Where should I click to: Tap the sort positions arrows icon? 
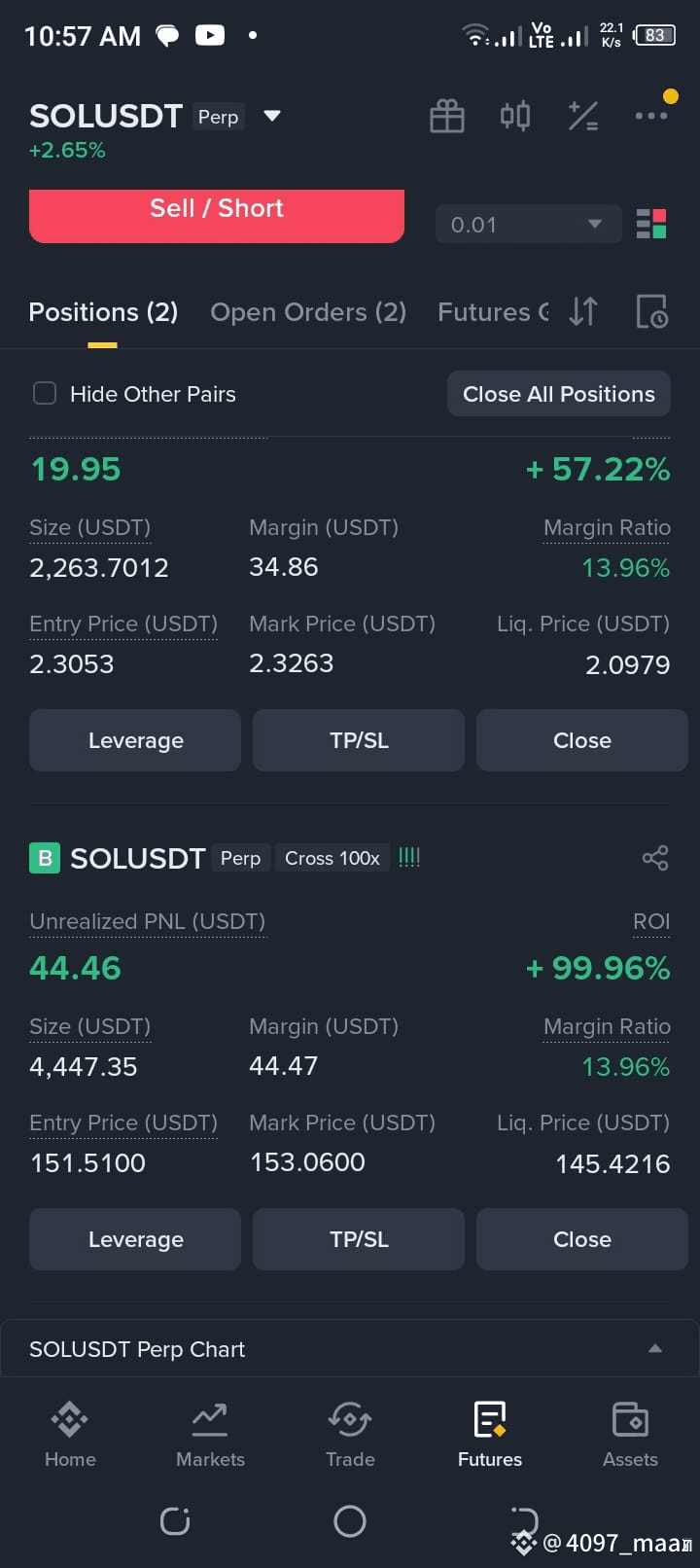pos(583,311)
